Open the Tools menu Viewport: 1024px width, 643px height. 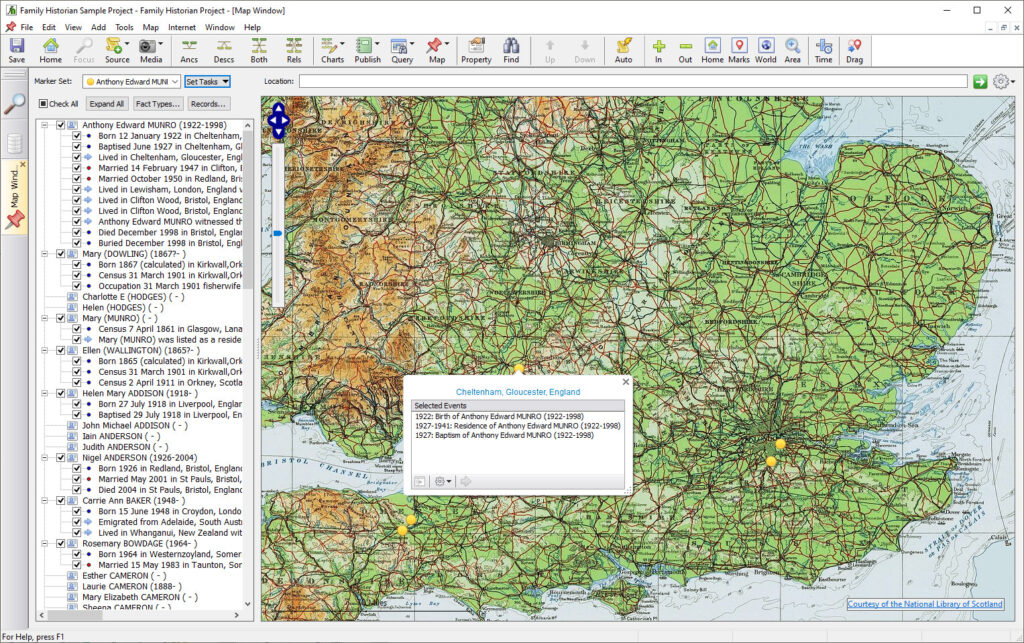click(x=124, y=27)
